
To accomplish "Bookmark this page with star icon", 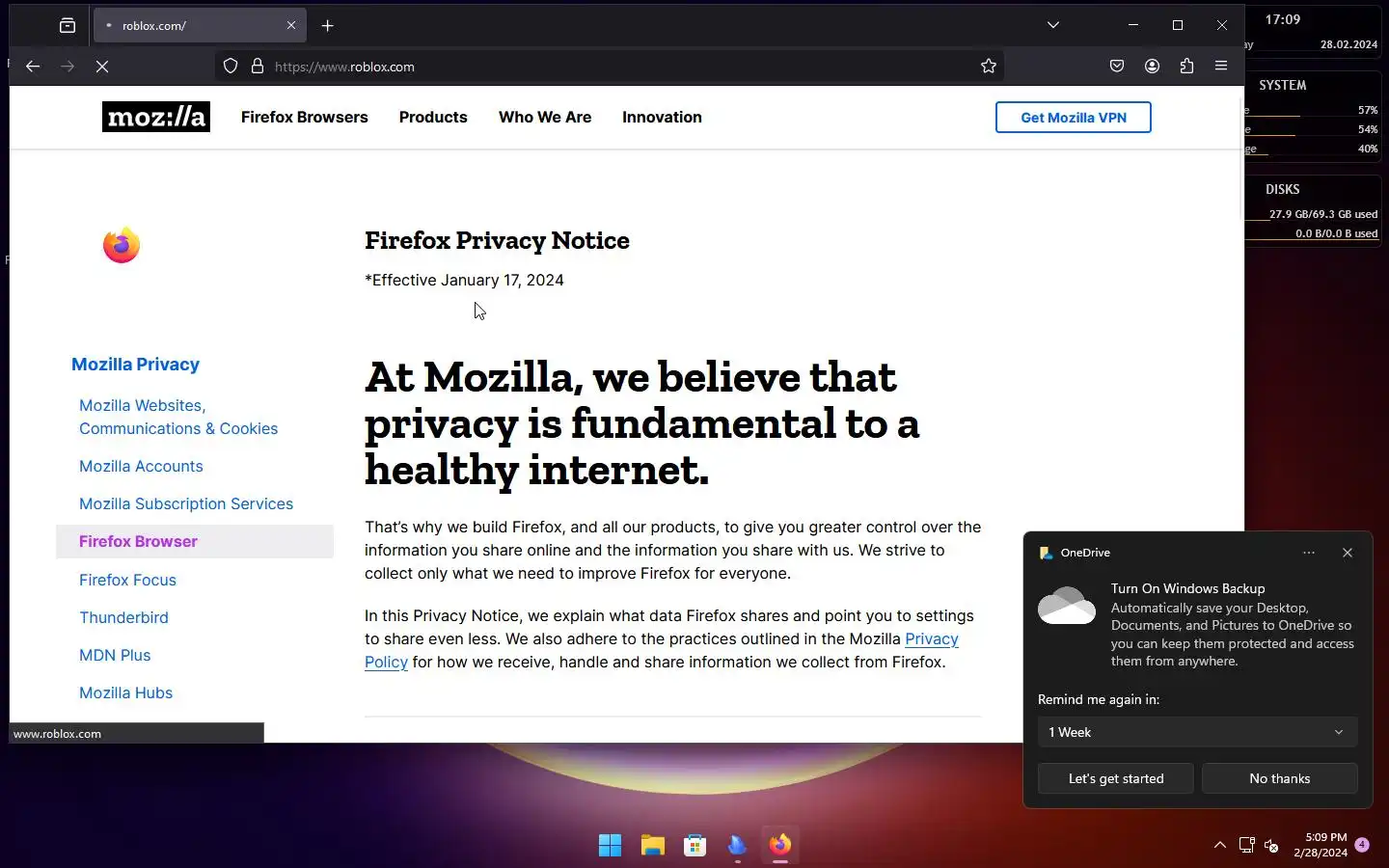I will (989, 67).
